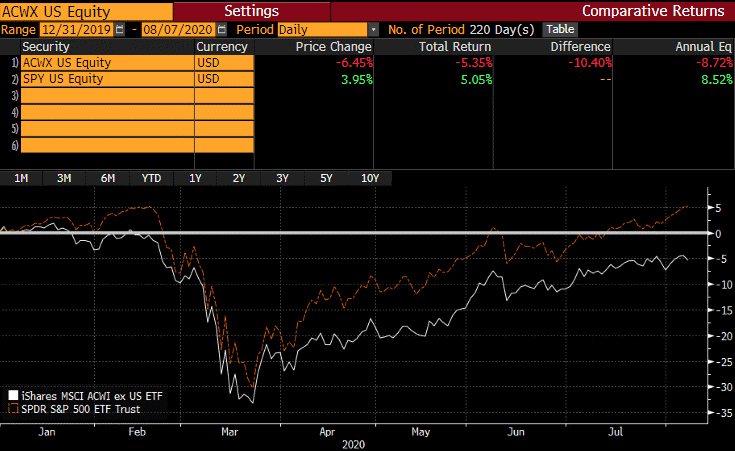
Task: Click empty security field in row 6
Action: tap(107, 145)
